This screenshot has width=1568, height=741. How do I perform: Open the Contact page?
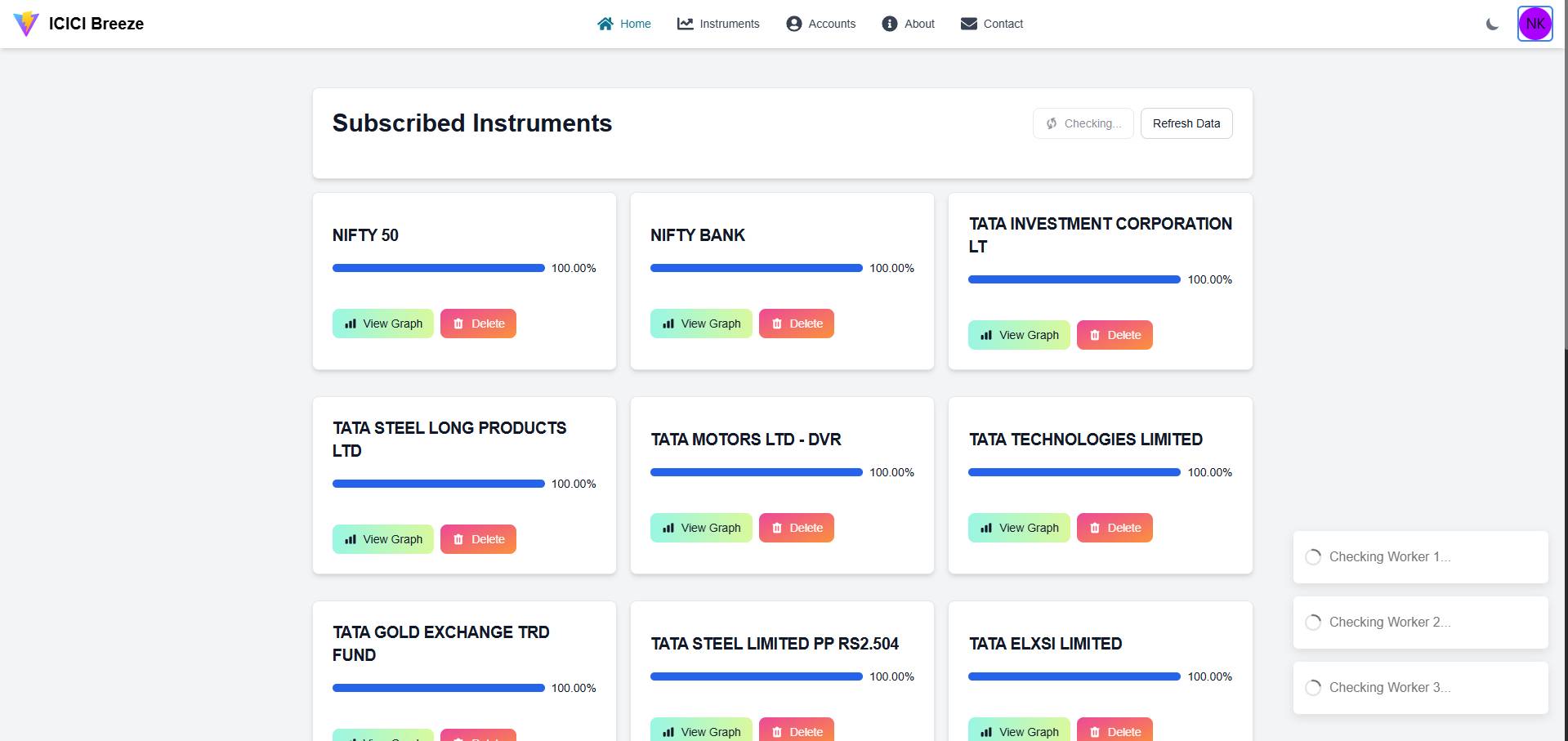tap(992, 24)
